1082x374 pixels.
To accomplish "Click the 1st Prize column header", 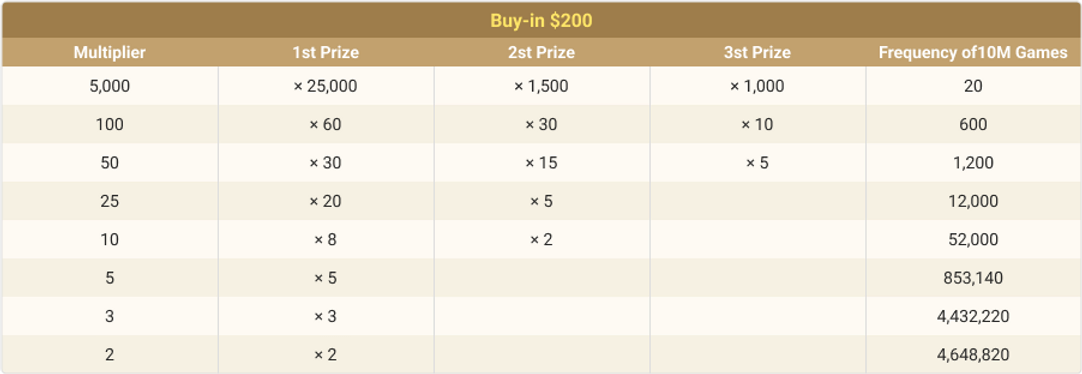I will (326, 52).
